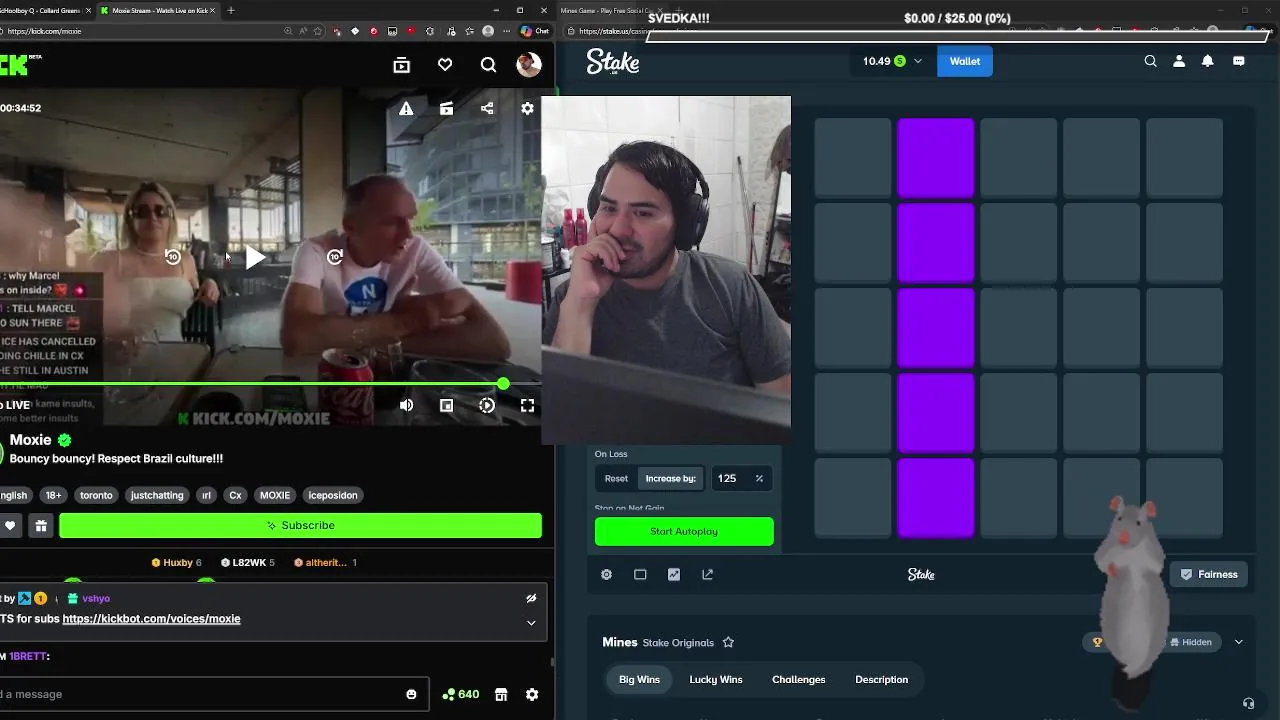Open the browser more options ellipsis

tap(506, 31)
